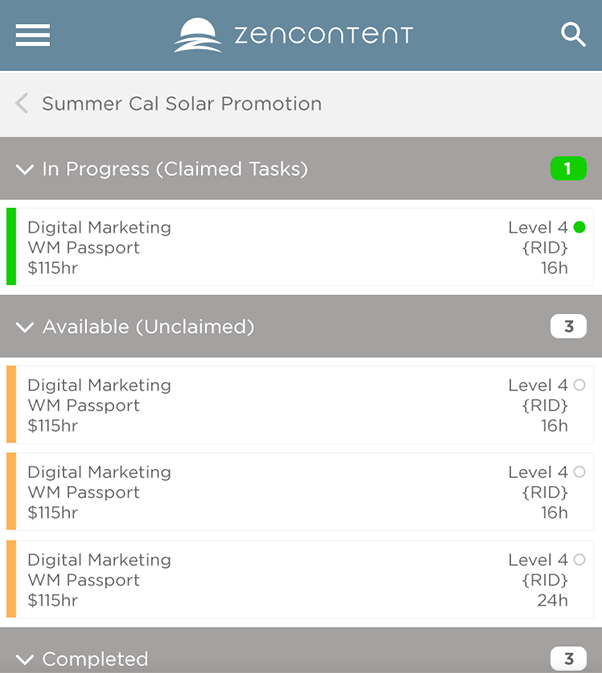The height and width of the screenshot is (673, 602).
Task: Collapse the In Progress section chevron
Action: tap(25, 170)
